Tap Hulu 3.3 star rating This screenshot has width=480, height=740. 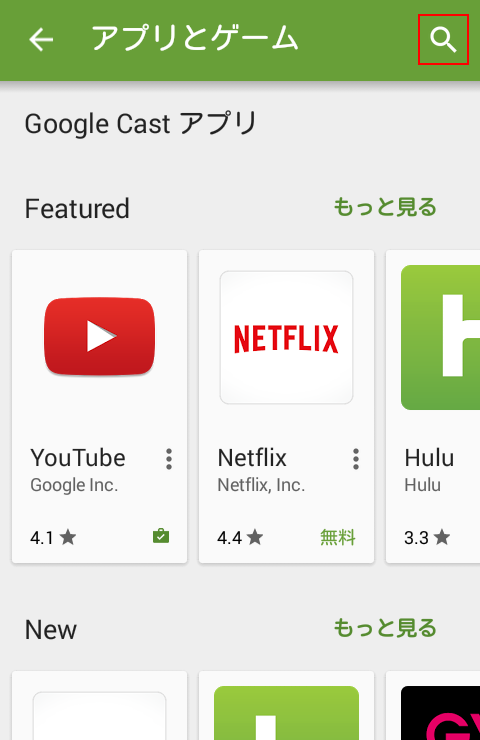(x=427, y=537)
